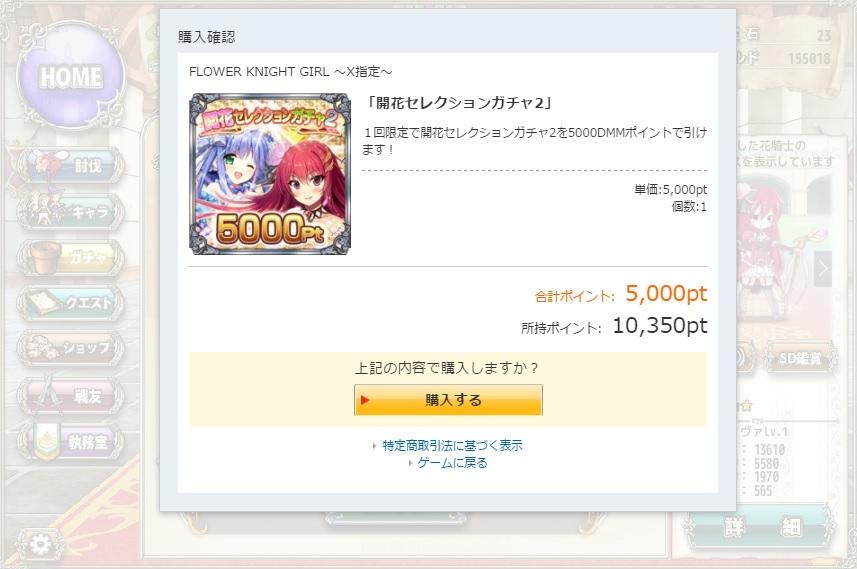Viewport: 857px width, 569px height.
Task: Click the 開花セレクションガチャ2 item thumbnail
Action: click(x=270, y=174)
